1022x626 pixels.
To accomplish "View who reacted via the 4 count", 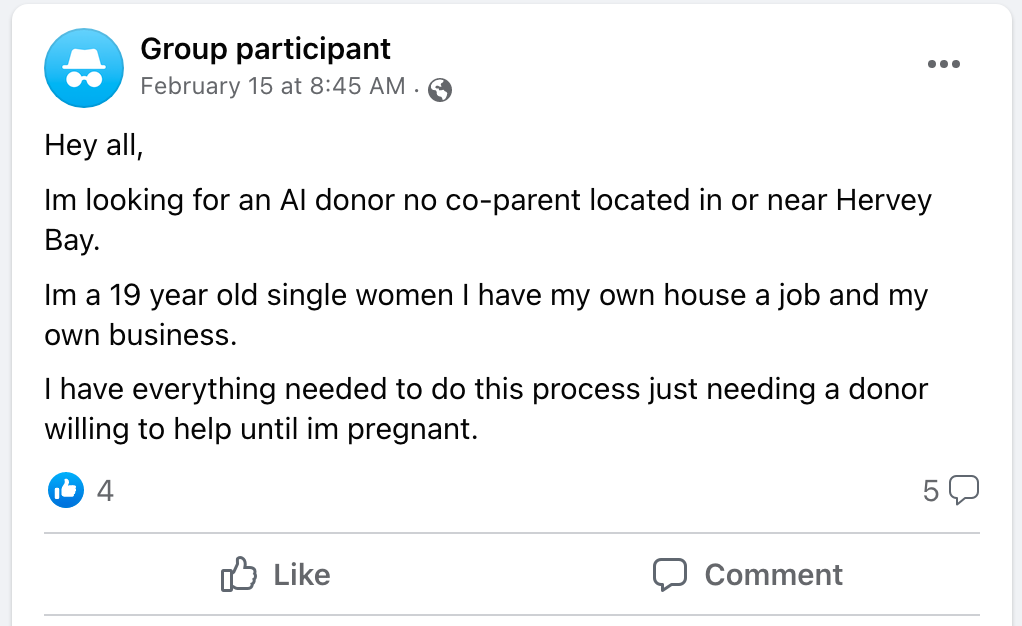I will pos(105,490).
